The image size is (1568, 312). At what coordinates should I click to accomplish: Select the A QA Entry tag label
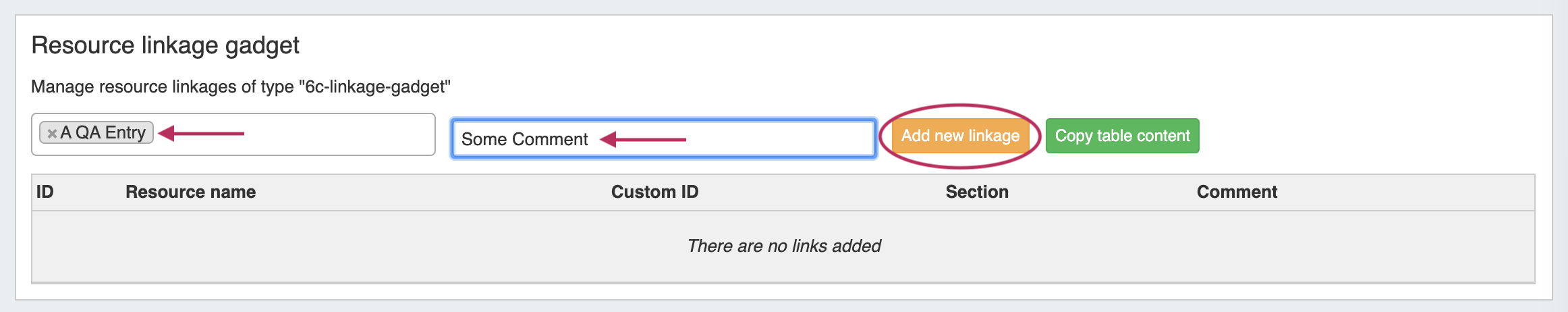[x=103, y=133]
